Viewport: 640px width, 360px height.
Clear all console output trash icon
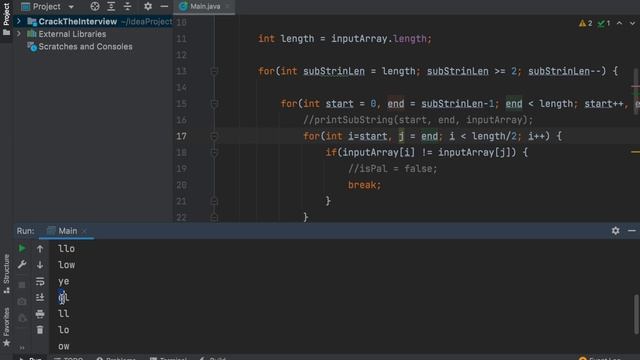click(x=40, y=330)
